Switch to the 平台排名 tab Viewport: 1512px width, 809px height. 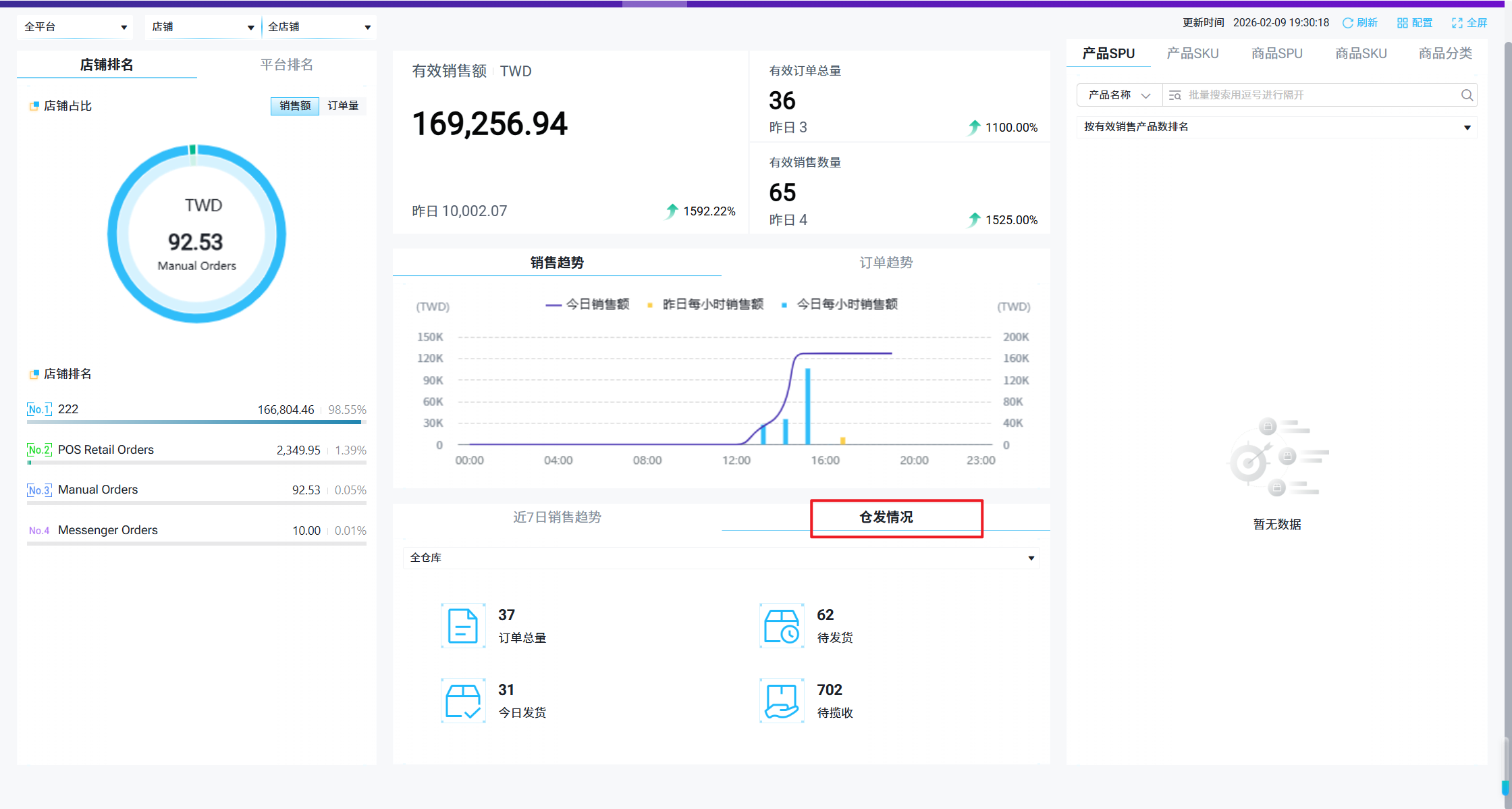pyautogui.click(x=286, y=65)
